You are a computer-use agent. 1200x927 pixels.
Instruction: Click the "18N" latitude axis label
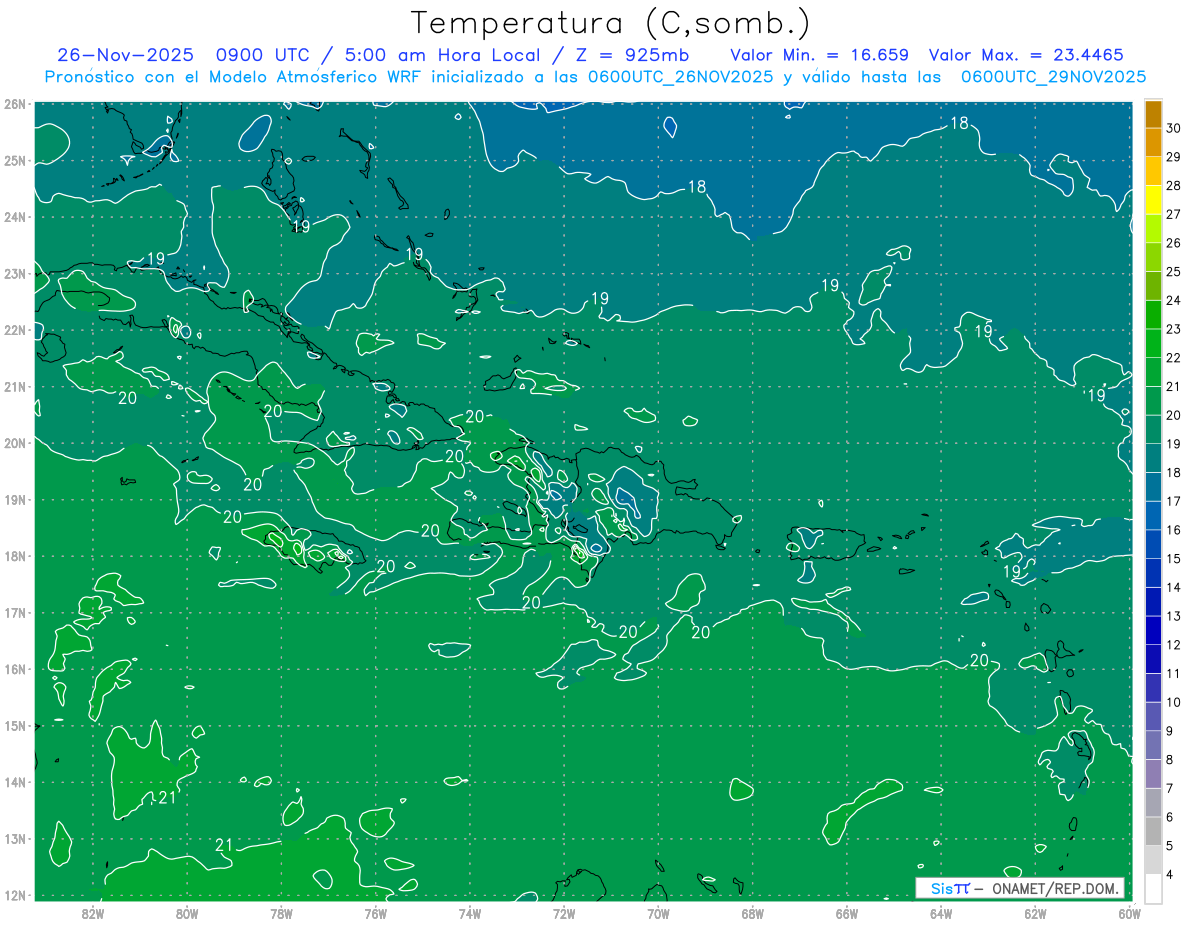tap(14, 556)
